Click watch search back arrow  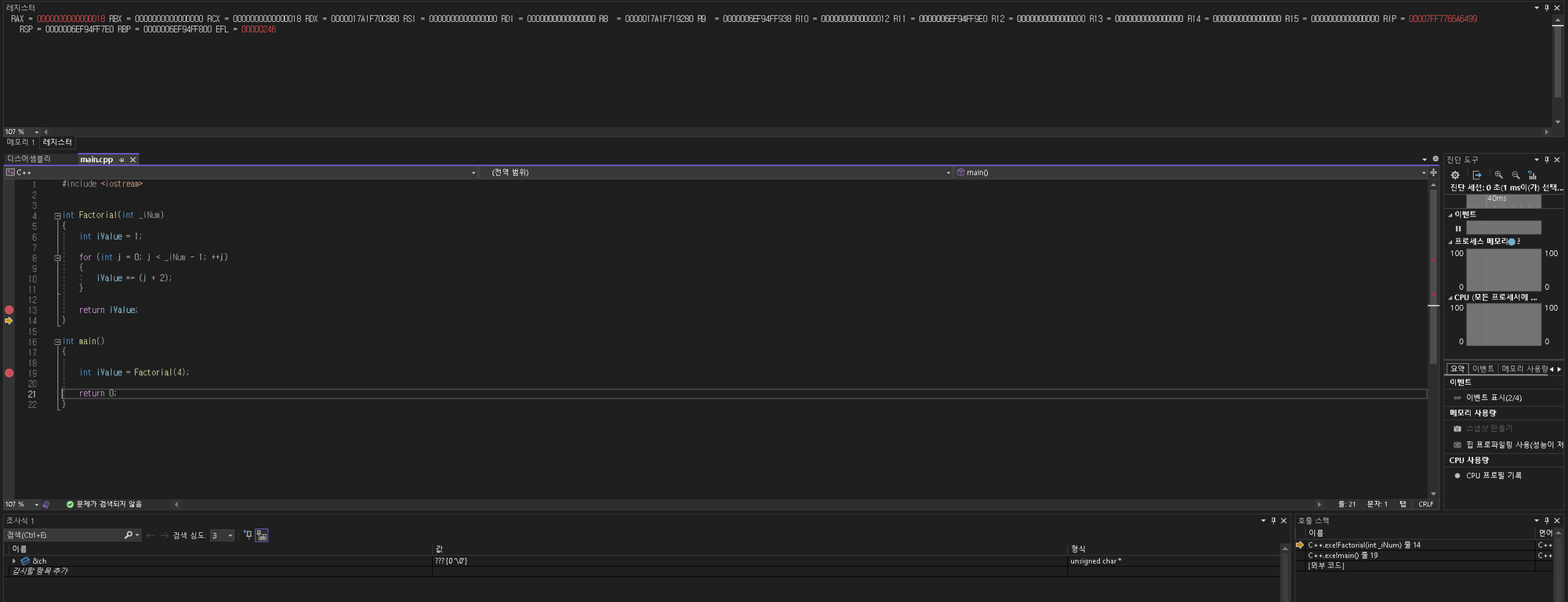tap(151, 535)
